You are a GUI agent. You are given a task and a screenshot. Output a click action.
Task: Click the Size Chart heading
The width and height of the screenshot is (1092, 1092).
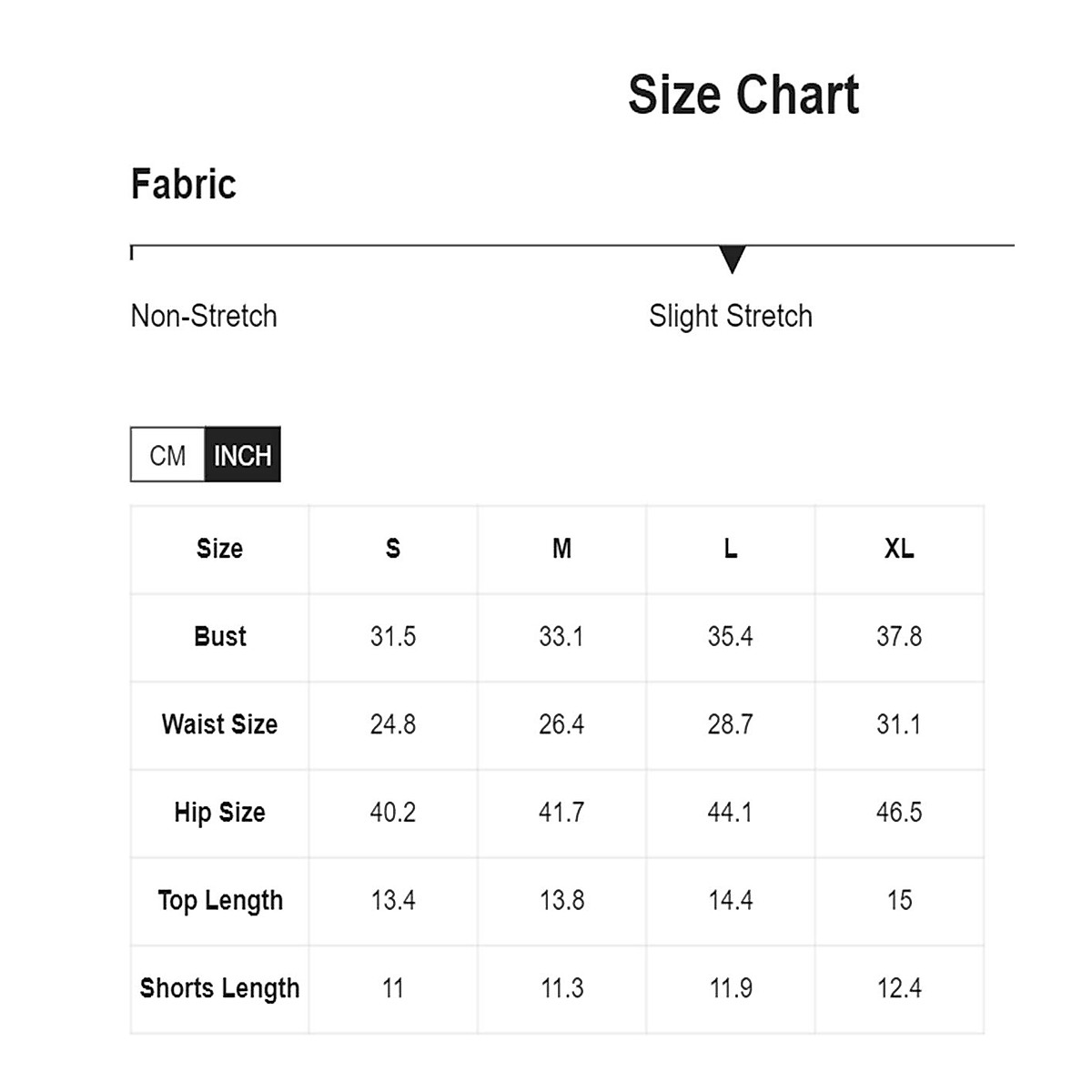point(743,95)
